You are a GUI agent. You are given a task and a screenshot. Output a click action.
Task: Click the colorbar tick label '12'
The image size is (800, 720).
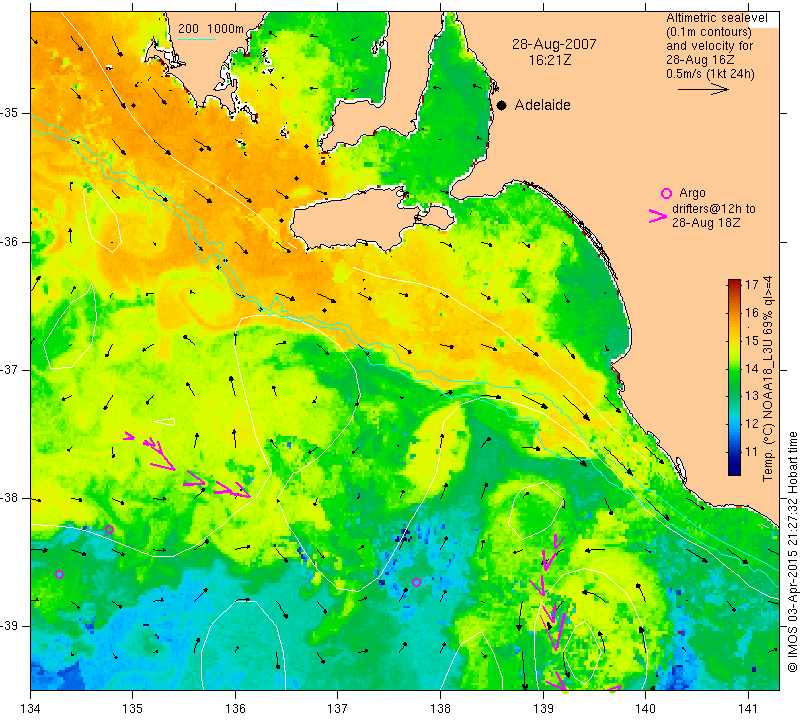752,424
